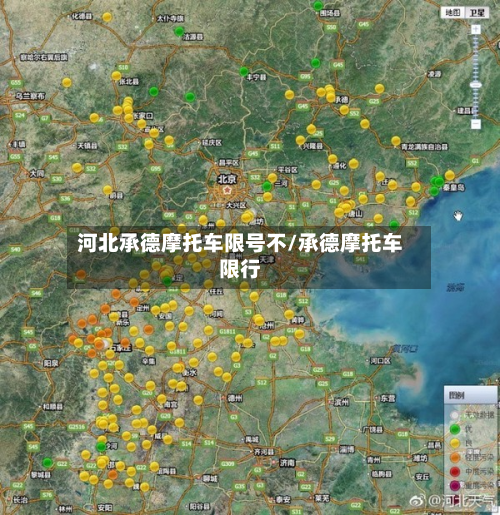The image size is (500, 515).
Task: Click the 太仆寺旗 label
Action: pos(170,19)
